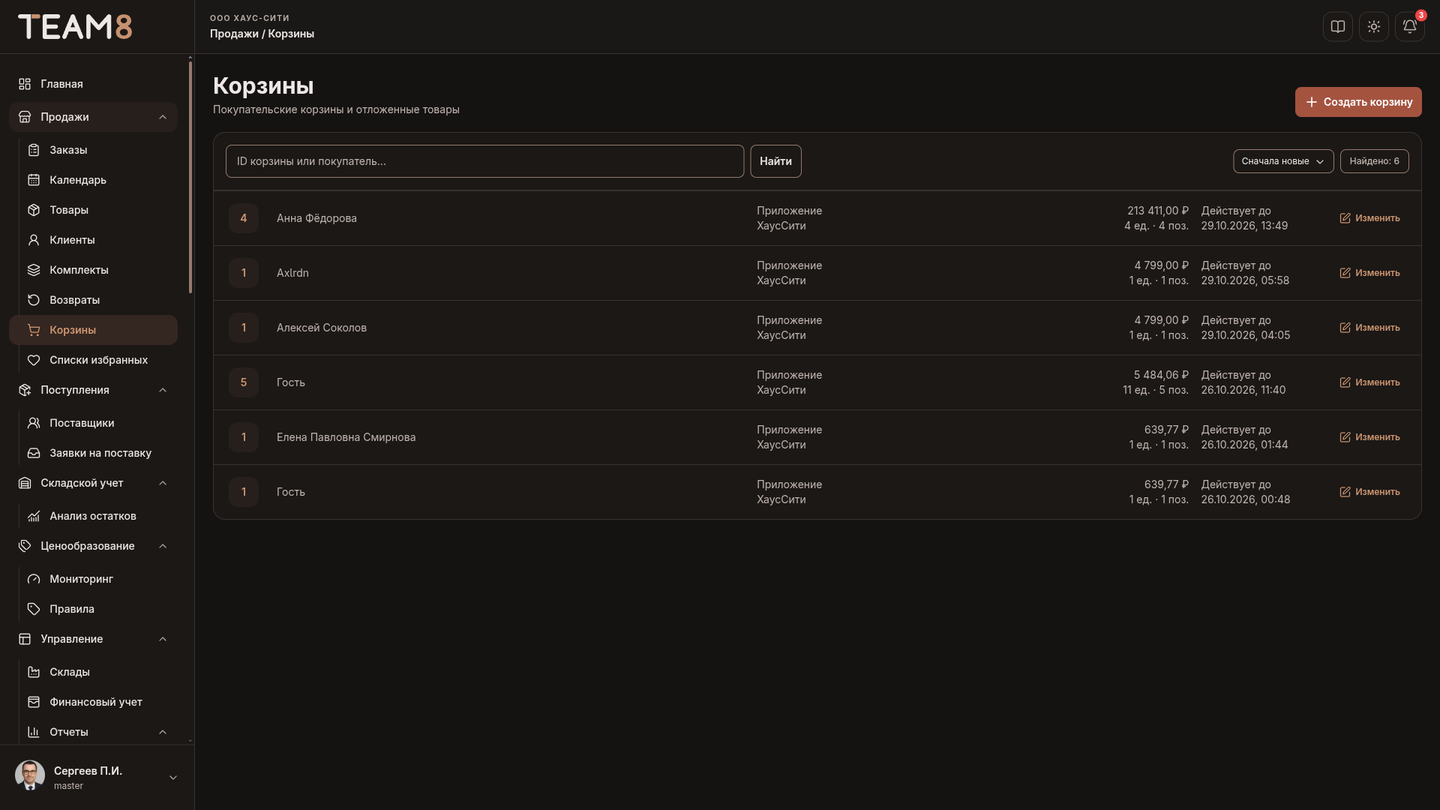Viewport: 1440px width, 810px height.
Task: Select the active Корзины sidebar item
Action: tap(93, 330)
